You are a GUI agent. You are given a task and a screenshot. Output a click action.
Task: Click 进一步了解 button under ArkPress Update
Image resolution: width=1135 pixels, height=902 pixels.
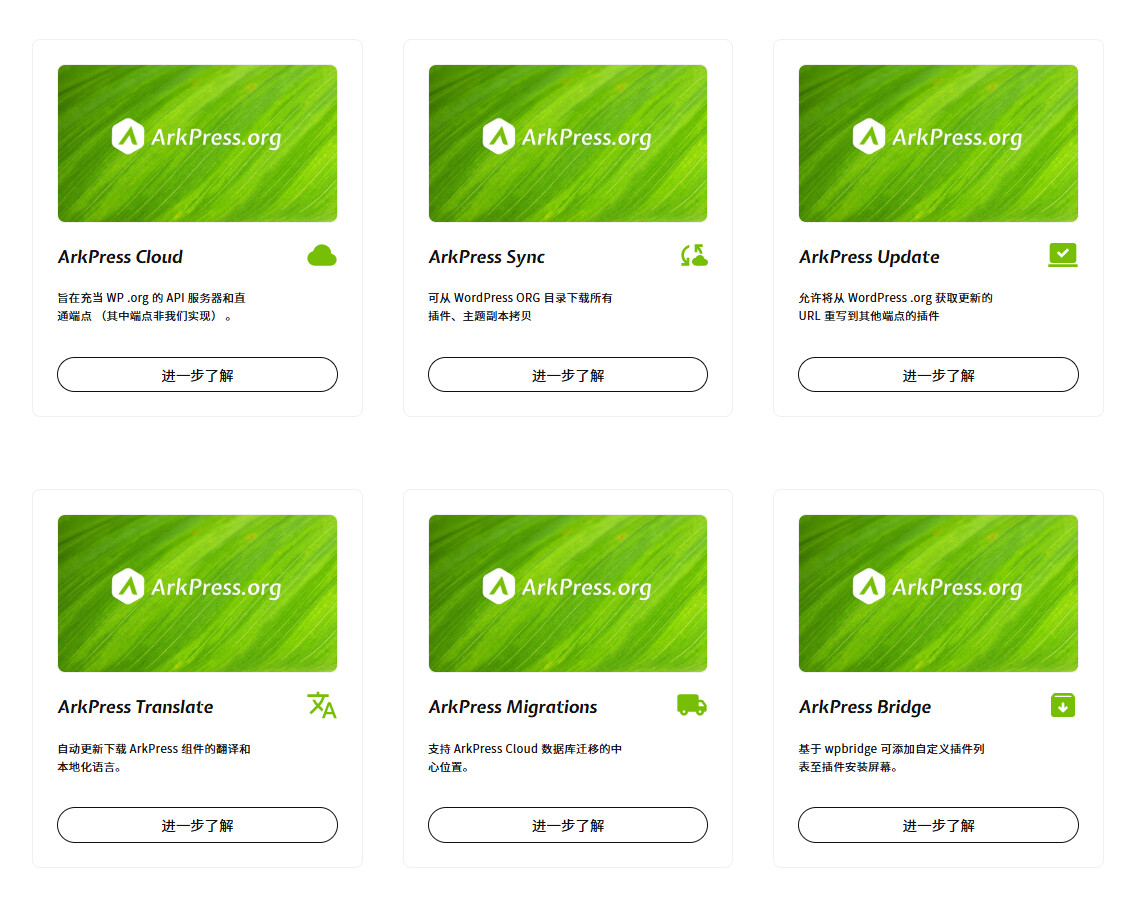click(x=938, y=375)
